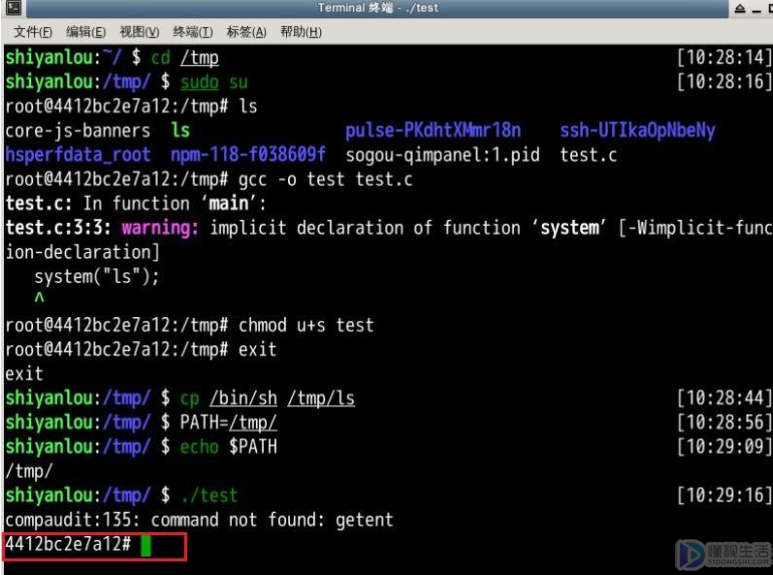Click the 'gcc -o test test.c' command
Screen dimensions: 773x575
coord(325,180)
